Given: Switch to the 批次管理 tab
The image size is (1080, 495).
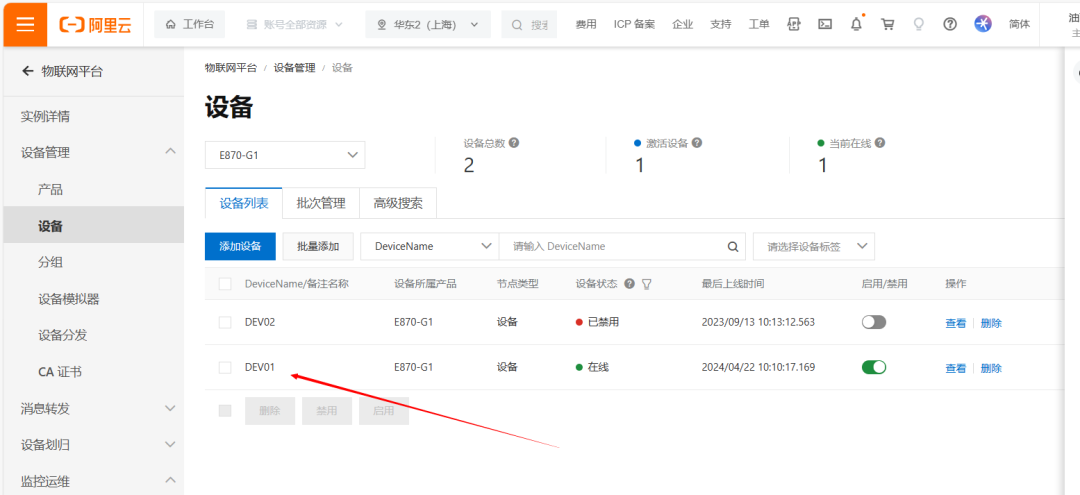Looking at the screenshot, I should click(321, 203).
